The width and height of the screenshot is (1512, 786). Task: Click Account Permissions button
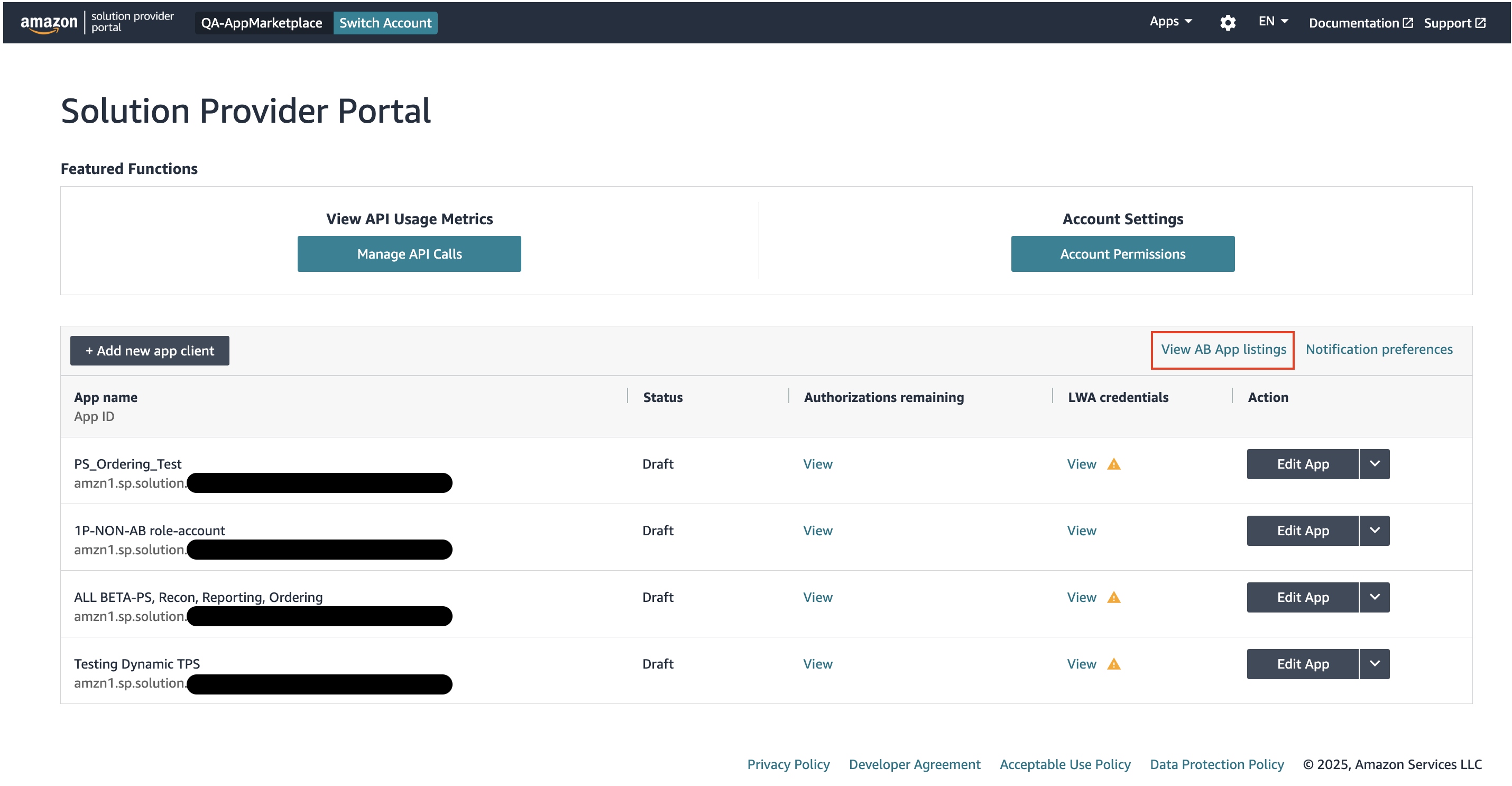[x=1122, y=254]
